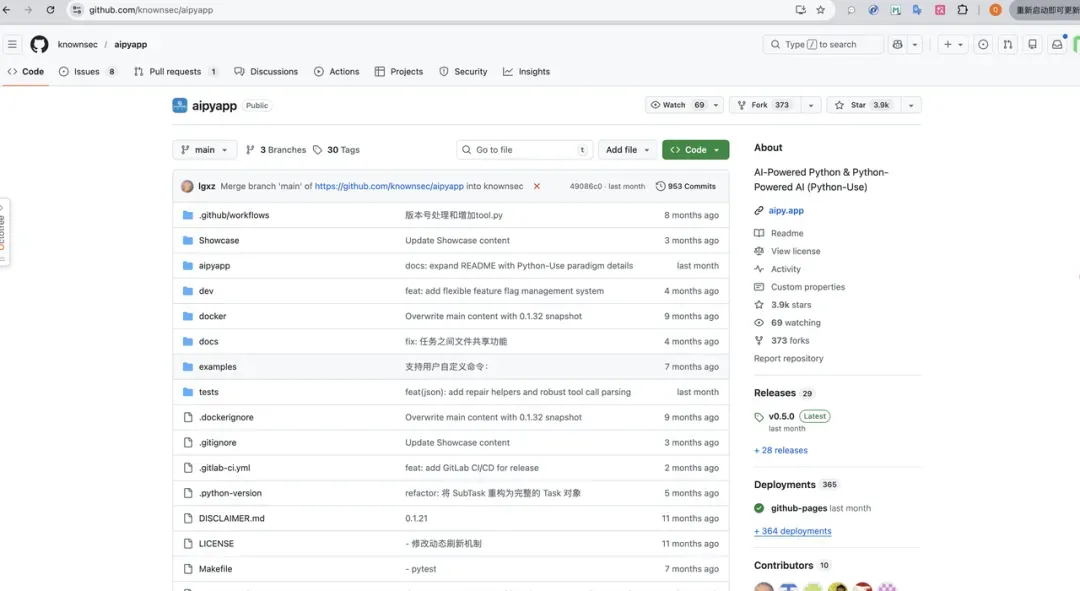Open the Issues icon in top header
Viewport: 1080px width, 591px height.
click(x=983, y=44)
